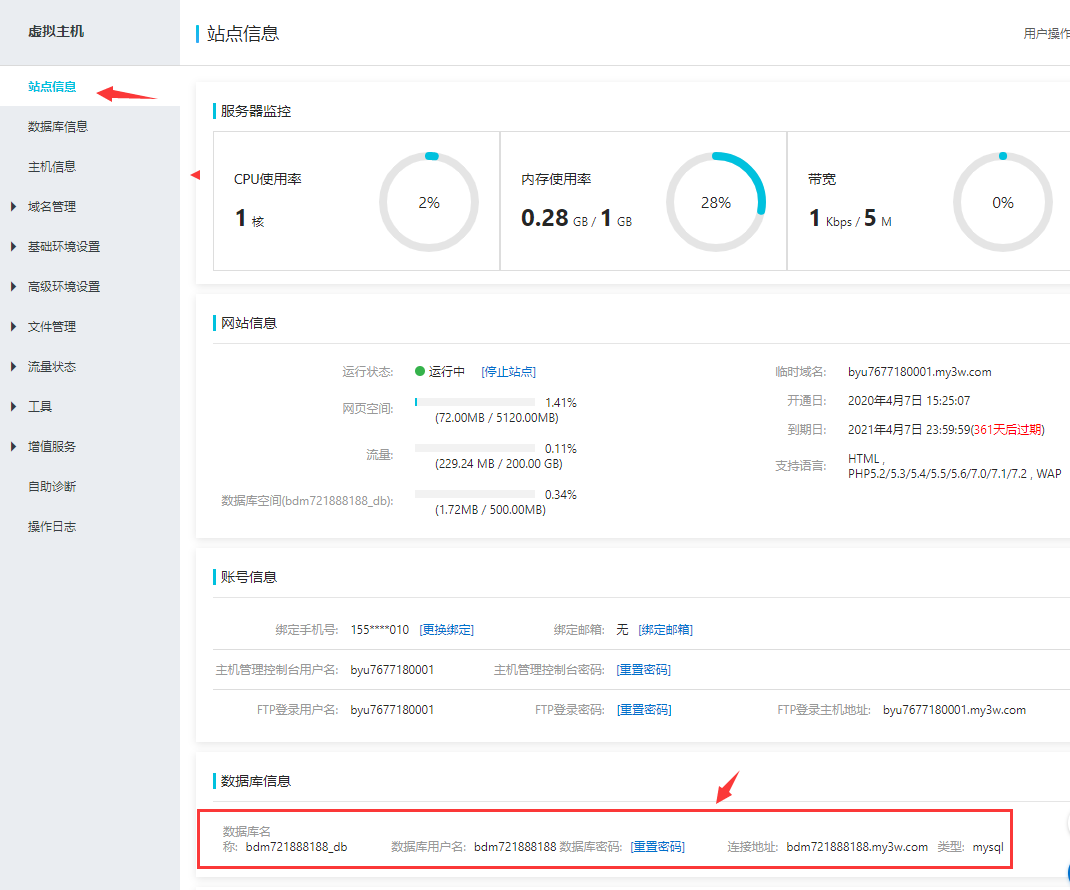Open 自助诊断 from the sidebar
The width and height of the screenshot is (1070, 890).
(51, 487)
